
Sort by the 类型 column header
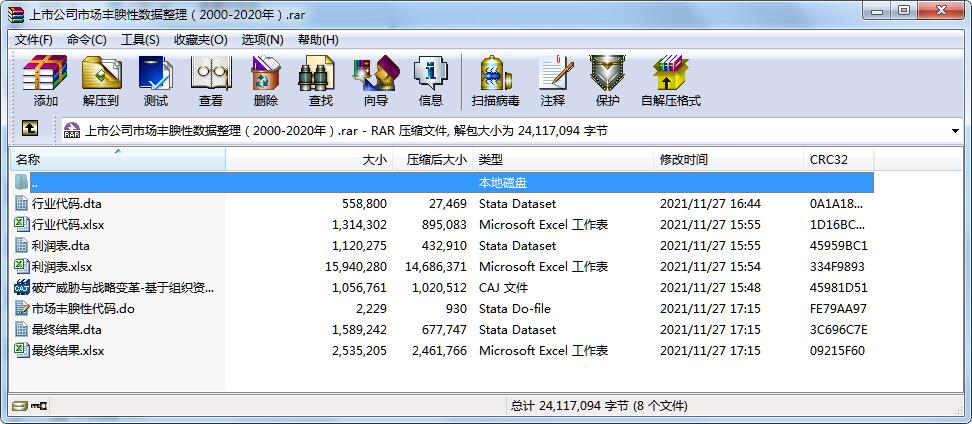click(x=563, y=160)
